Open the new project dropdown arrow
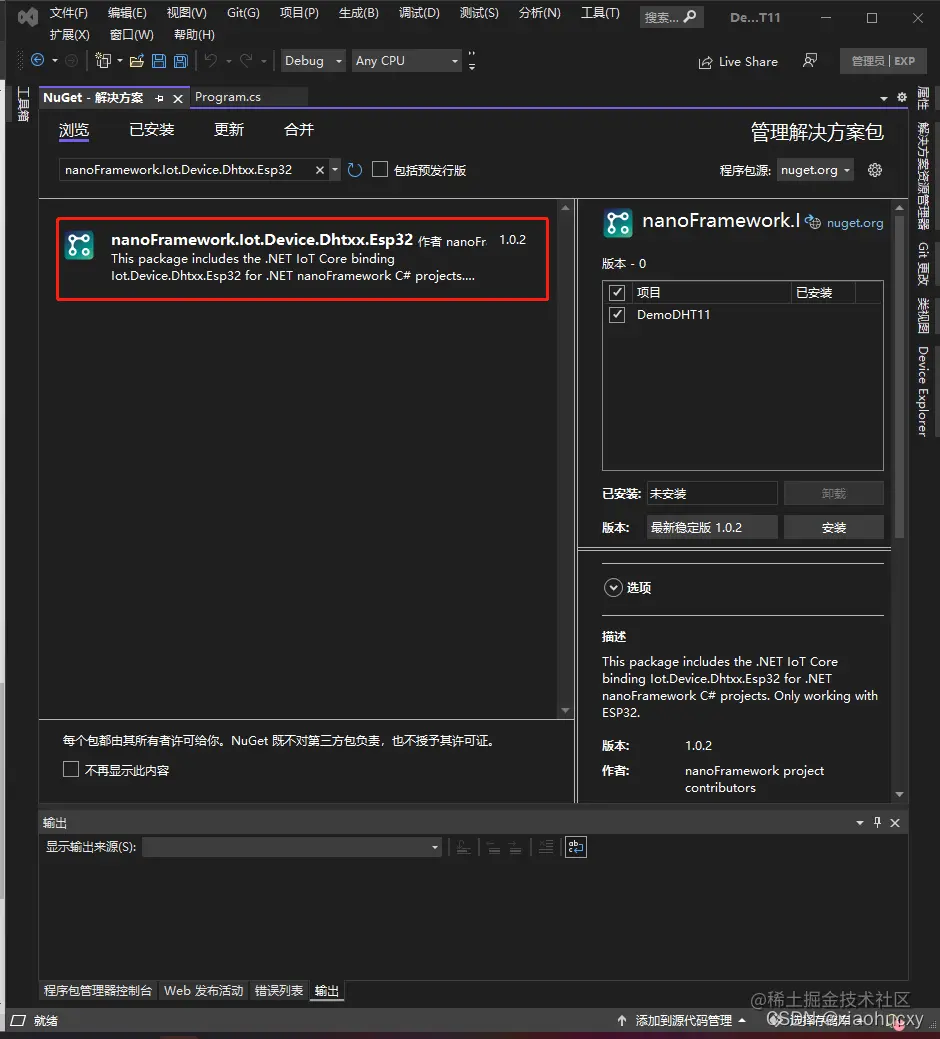This screenshot has height=1039, width=940. pos(120,61)
